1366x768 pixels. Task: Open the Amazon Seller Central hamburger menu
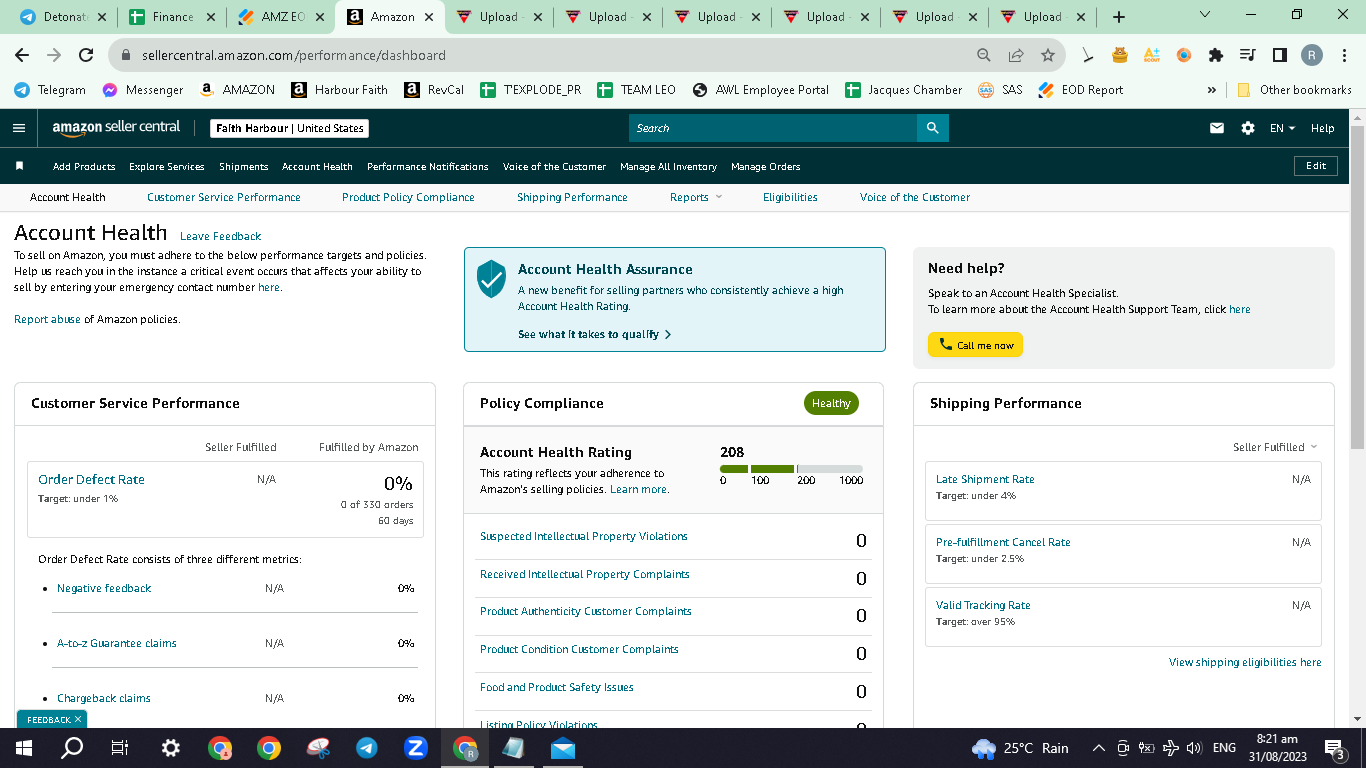[19, 128]
